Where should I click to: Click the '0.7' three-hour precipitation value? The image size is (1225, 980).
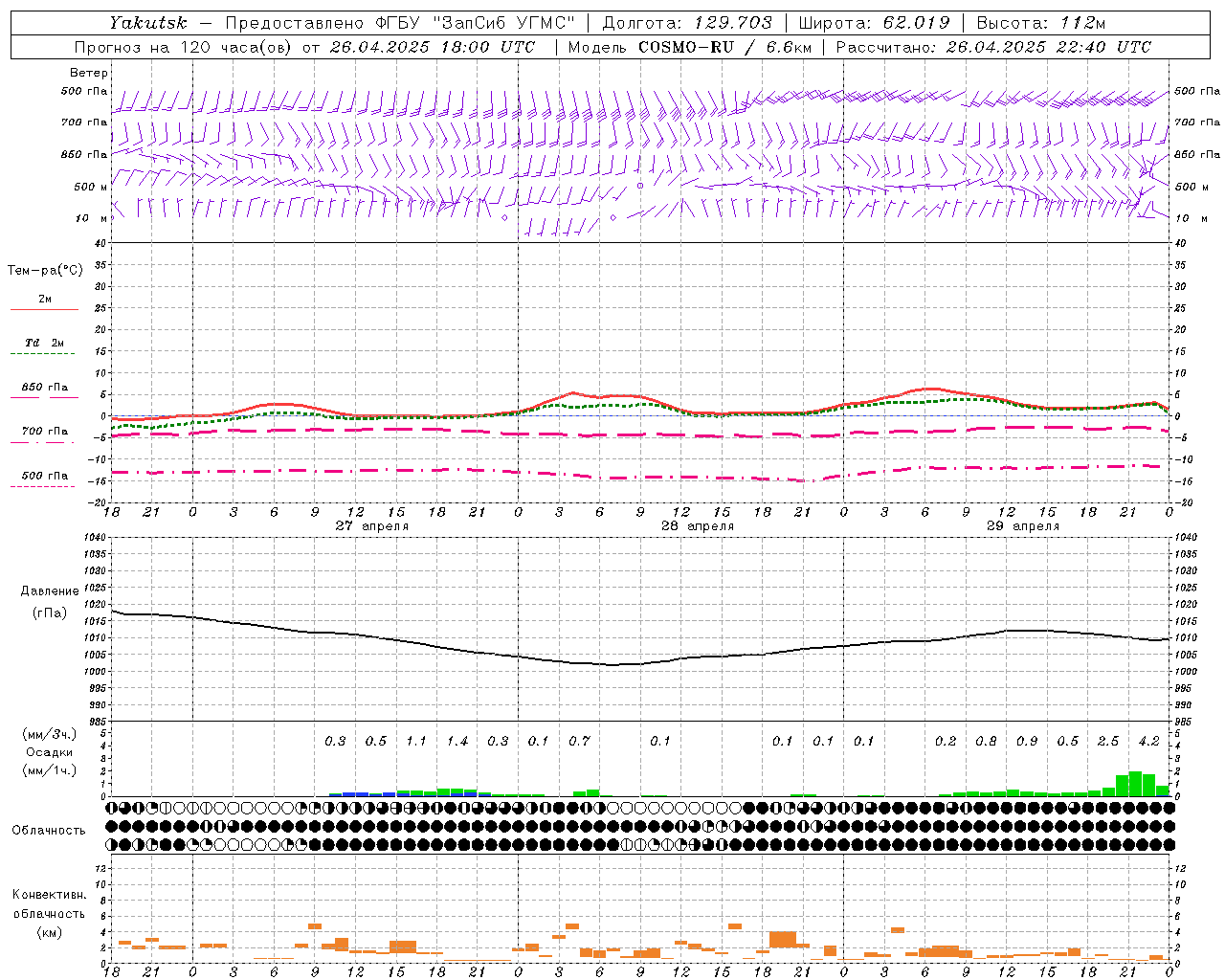point(579,741)
